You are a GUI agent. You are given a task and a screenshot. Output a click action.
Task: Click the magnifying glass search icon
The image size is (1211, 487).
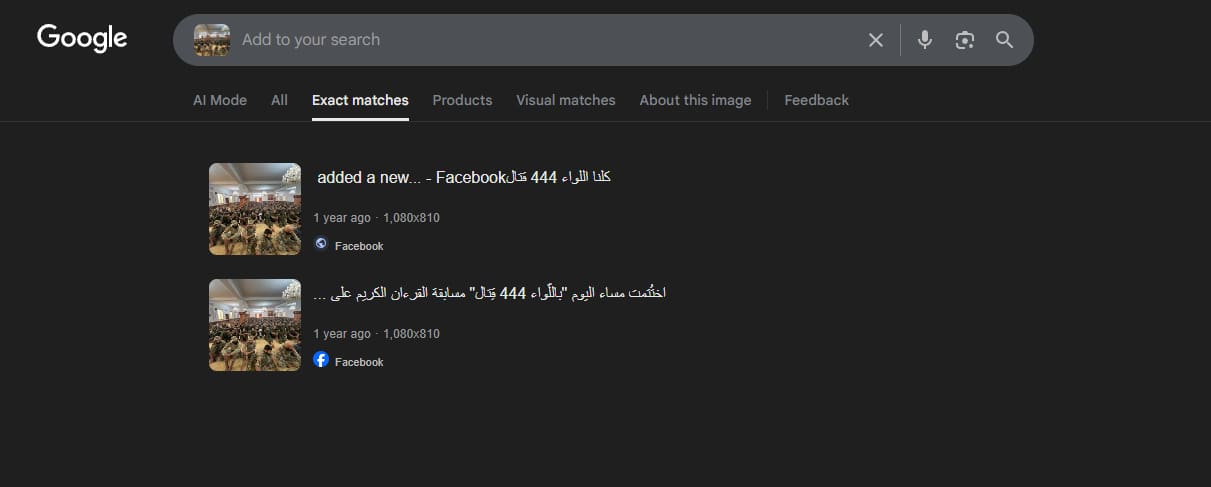[1004, 40]
